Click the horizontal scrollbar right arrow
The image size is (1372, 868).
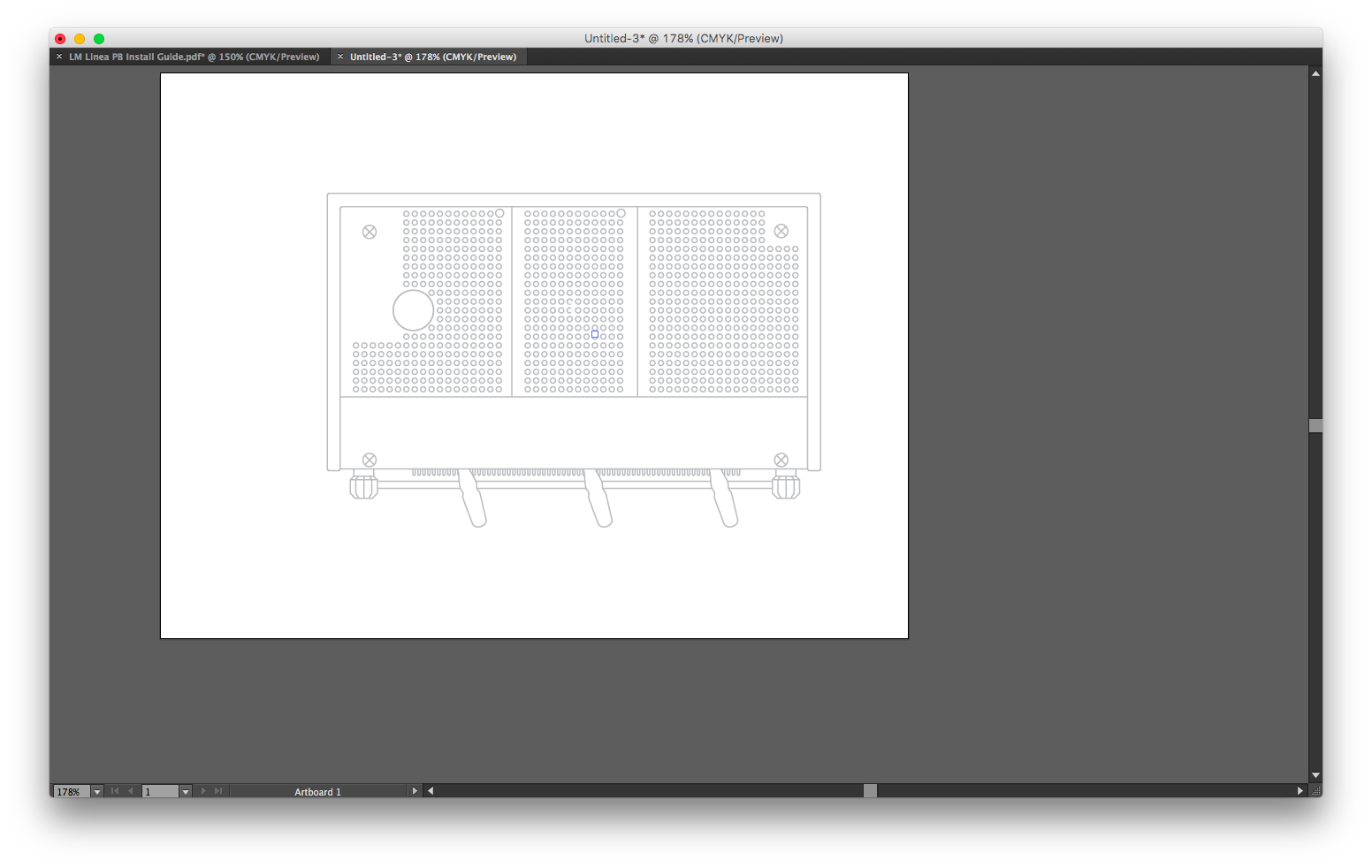point(1300,791)
